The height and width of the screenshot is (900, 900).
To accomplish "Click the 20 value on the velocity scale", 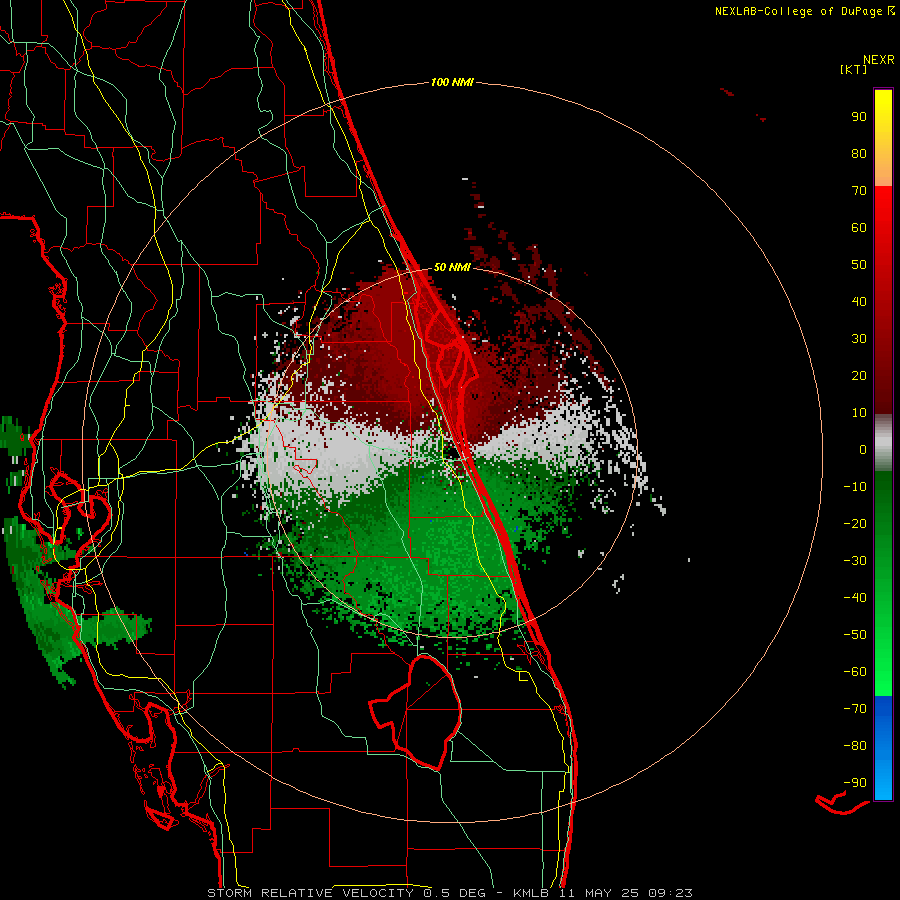I will point(859,375).
